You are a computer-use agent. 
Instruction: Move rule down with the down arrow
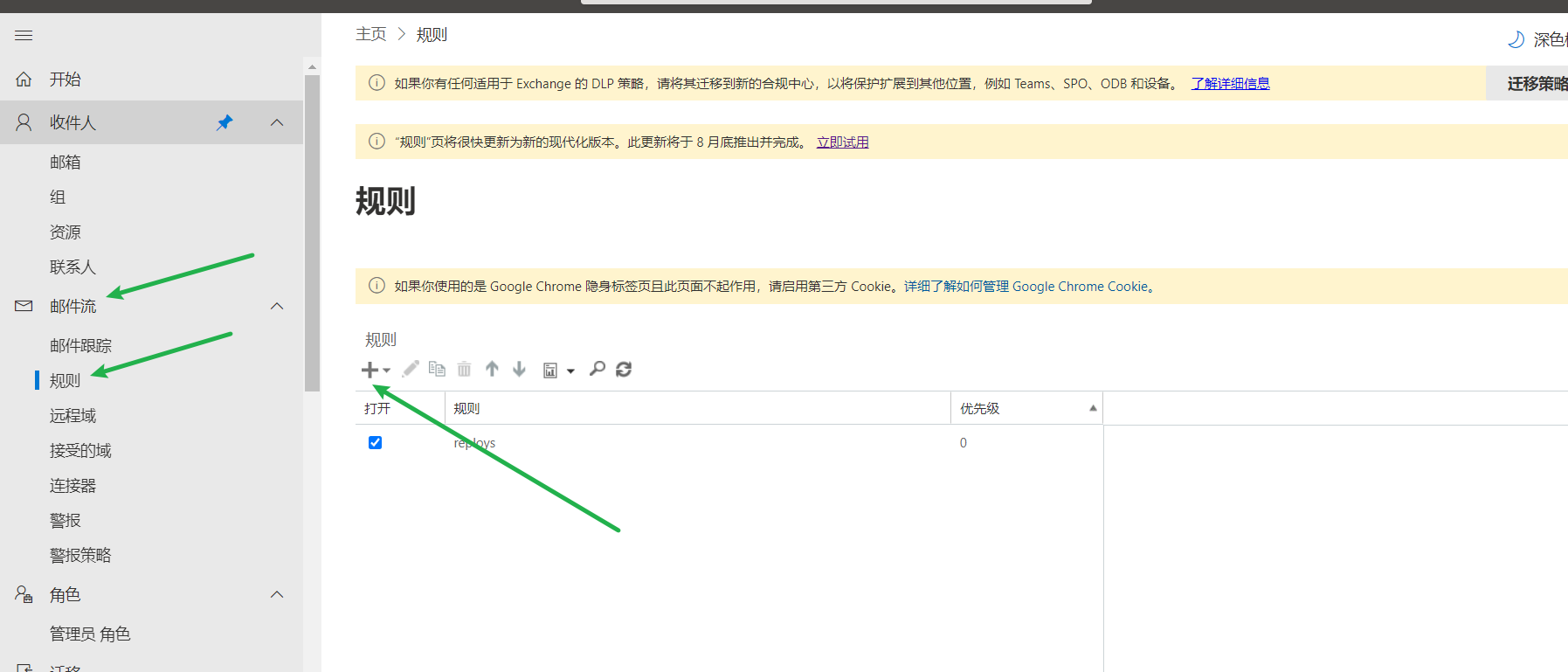(x=519, y=369)
